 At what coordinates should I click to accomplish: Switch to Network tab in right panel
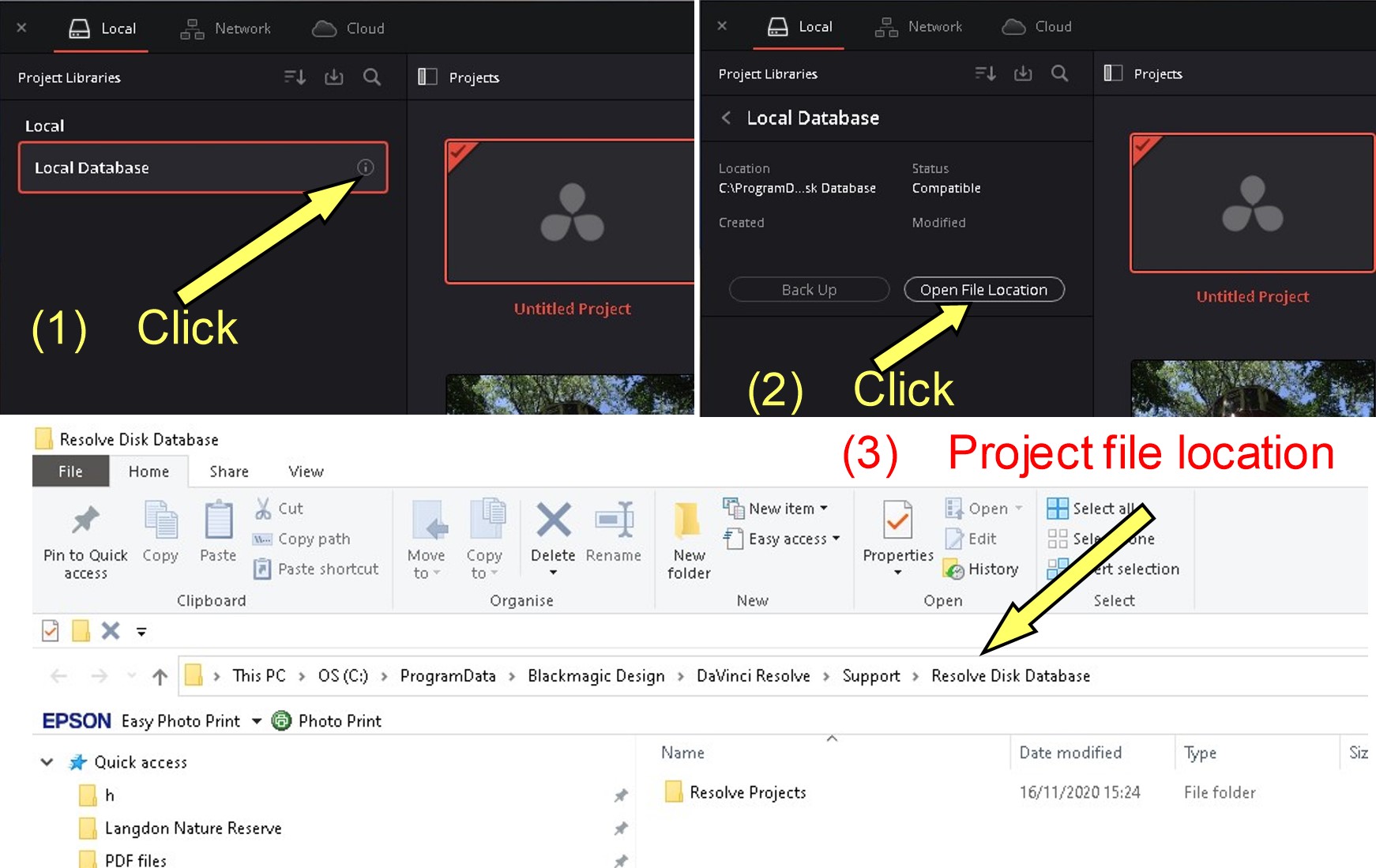[919, 27]
